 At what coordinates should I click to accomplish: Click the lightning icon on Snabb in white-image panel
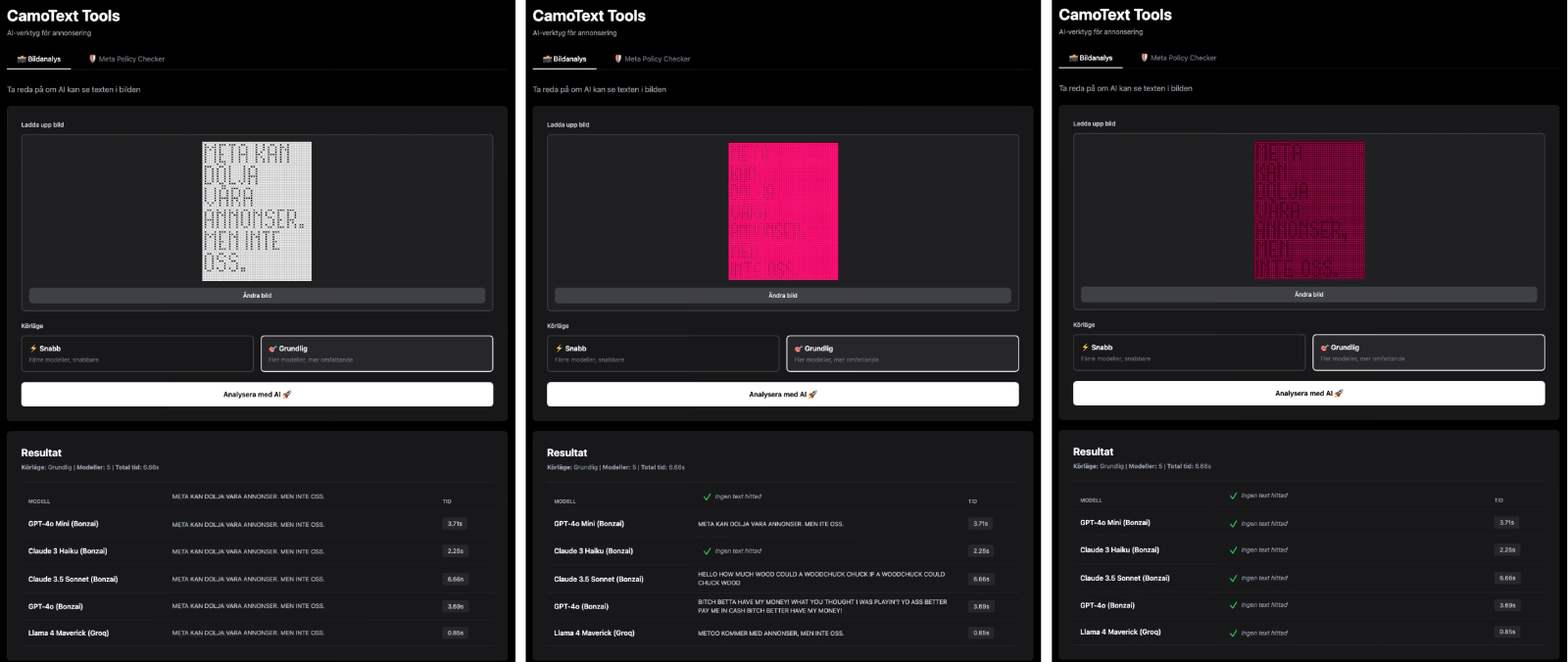pos(33,349)
